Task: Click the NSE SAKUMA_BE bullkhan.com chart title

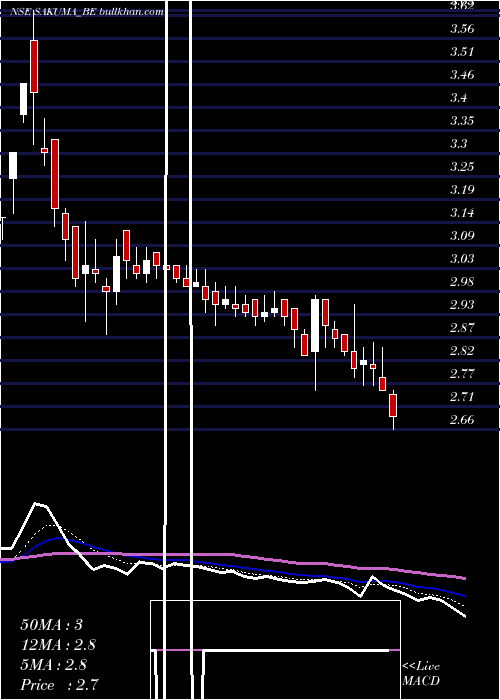Action: [x=87, y=12]
